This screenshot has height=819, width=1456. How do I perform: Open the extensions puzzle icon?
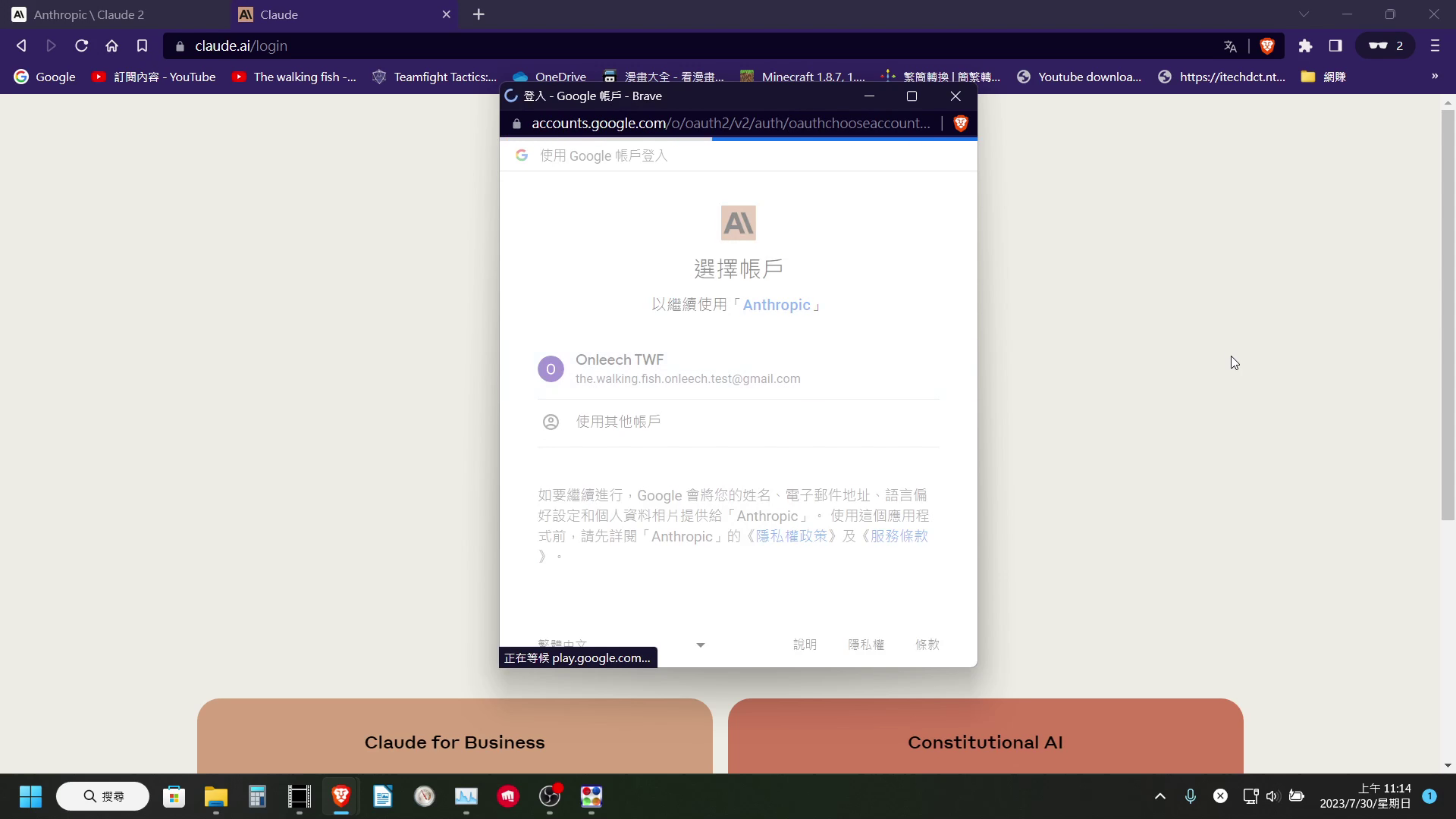tap(1305, 46)
